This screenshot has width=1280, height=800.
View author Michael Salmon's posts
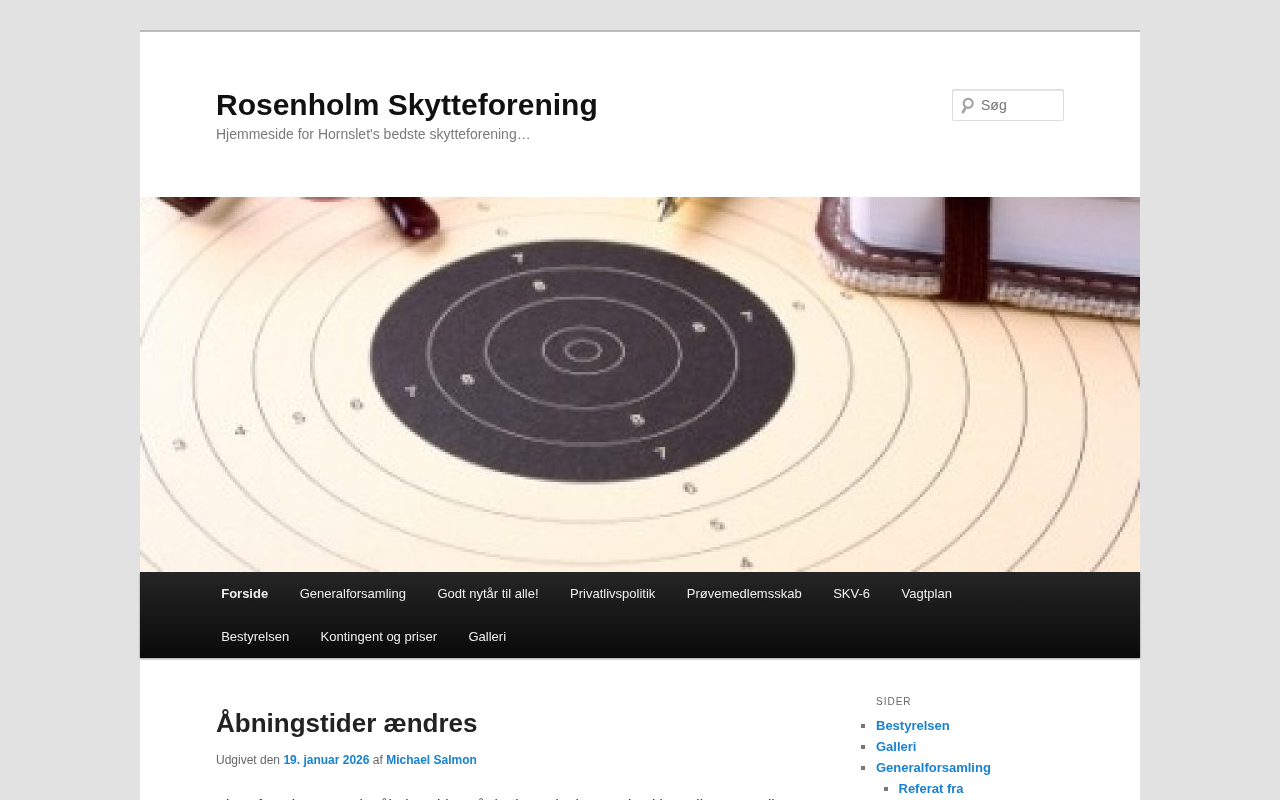click(x=431, y=760)
